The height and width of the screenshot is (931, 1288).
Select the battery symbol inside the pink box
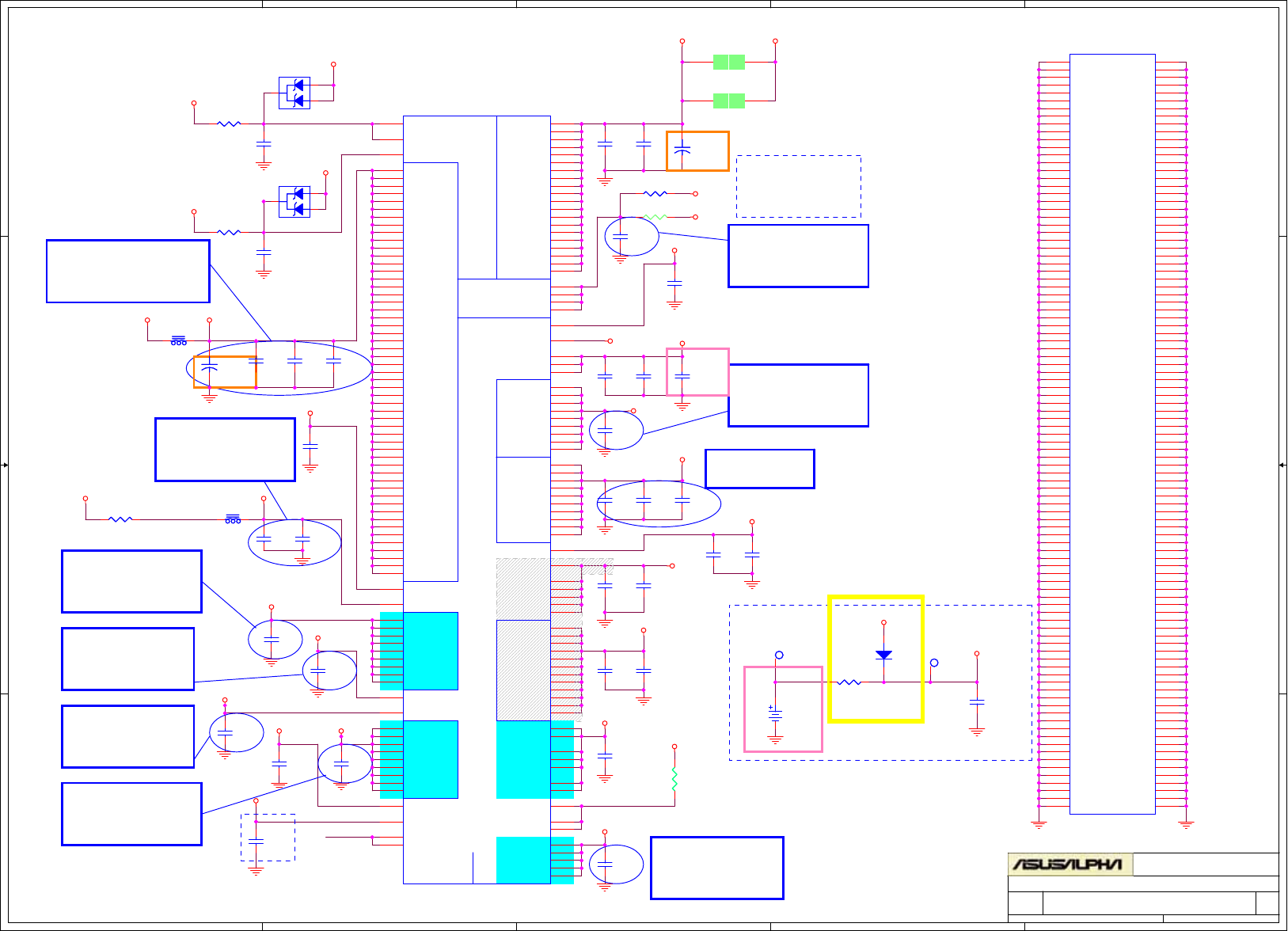click(775, 717)
